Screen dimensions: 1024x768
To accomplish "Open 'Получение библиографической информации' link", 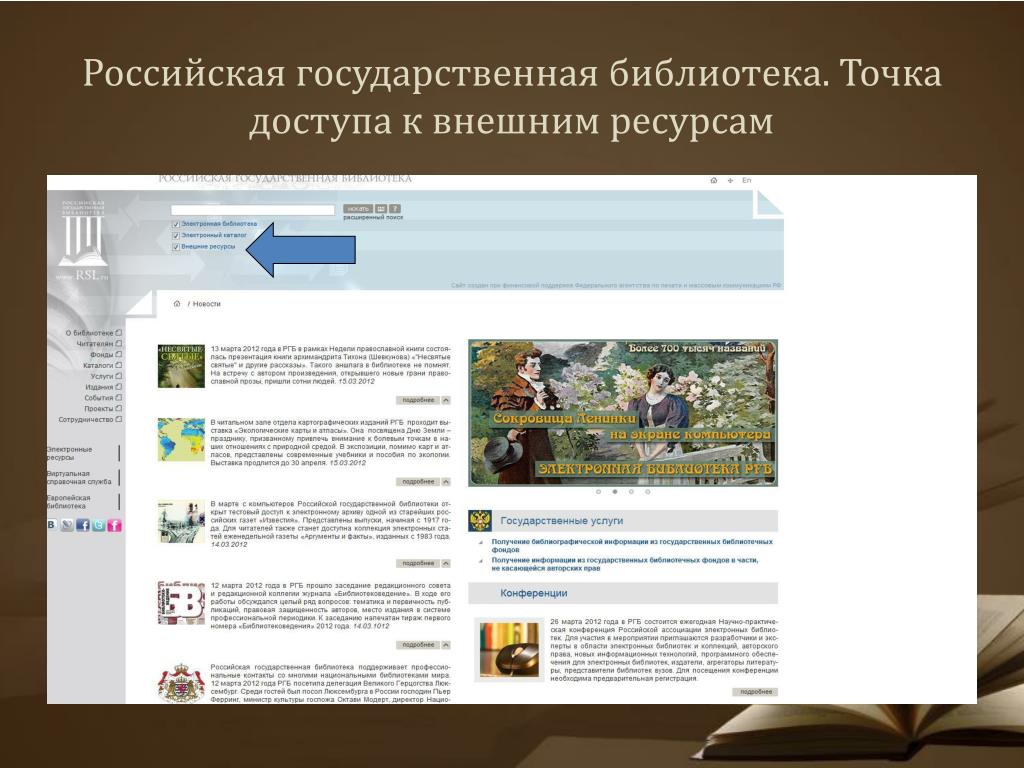I will 632,546.
